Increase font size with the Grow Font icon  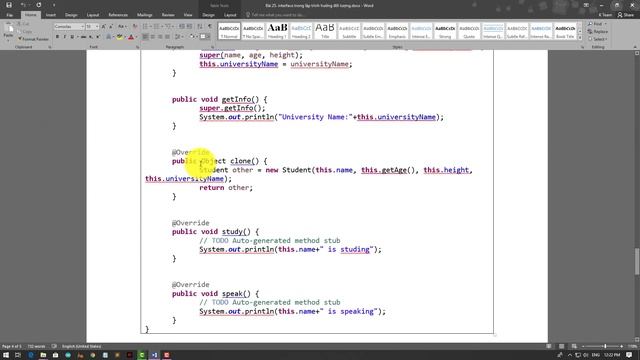click(103, 27)
